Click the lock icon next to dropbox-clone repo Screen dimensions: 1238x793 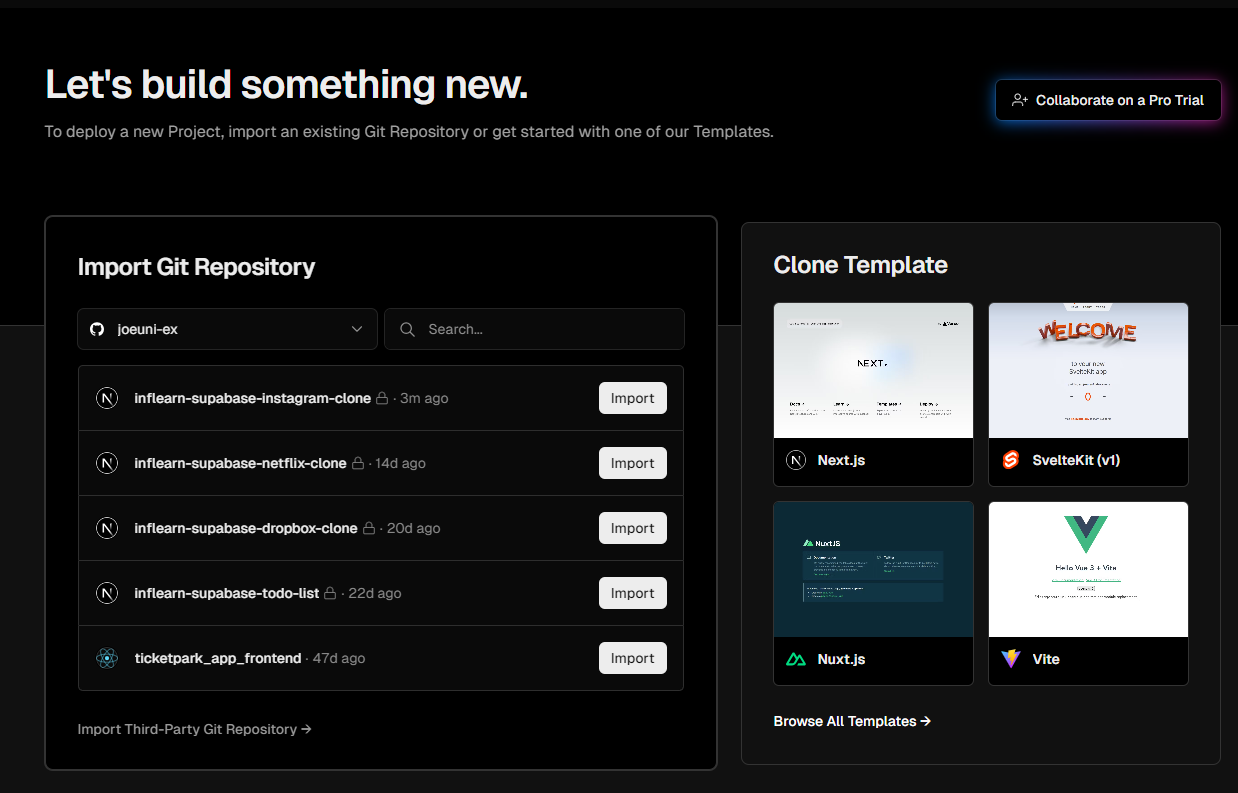(x=369, y=528)
